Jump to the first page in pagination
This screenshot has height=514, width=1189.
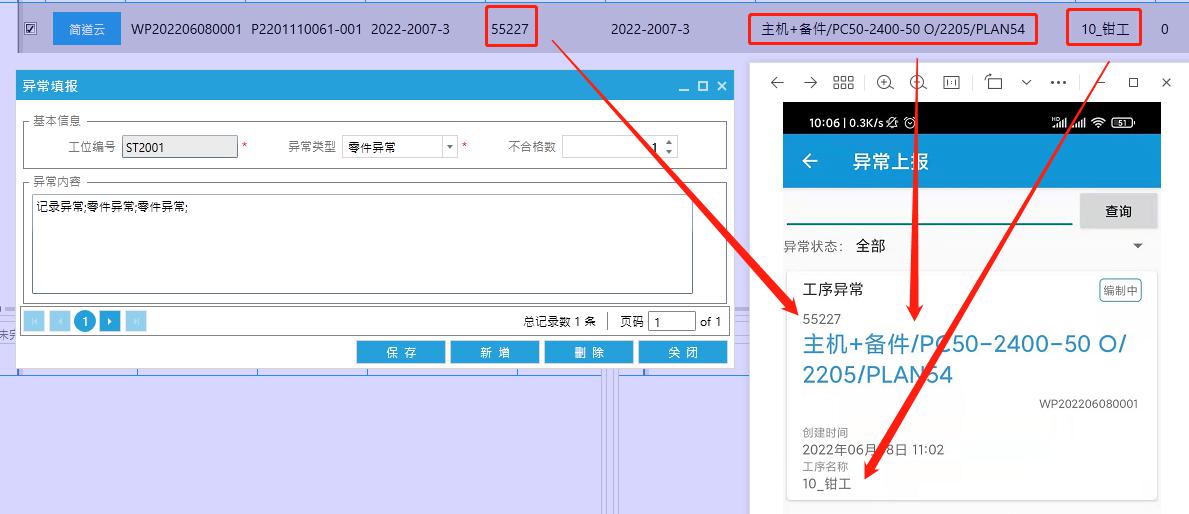tap(34, 321)
